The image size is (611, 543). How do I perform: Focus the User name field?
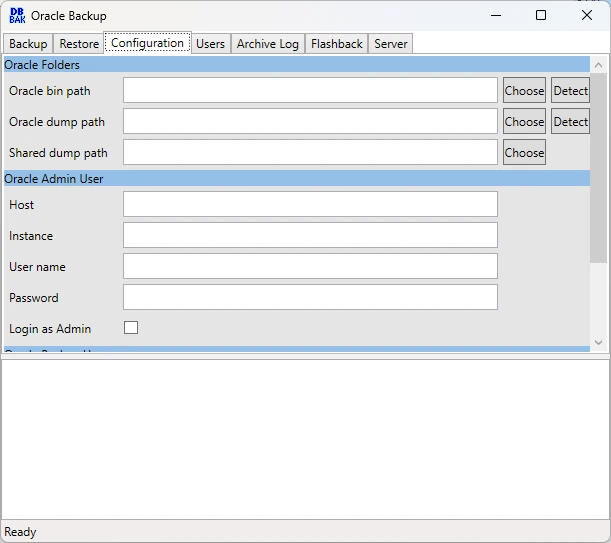click(310, 266)
